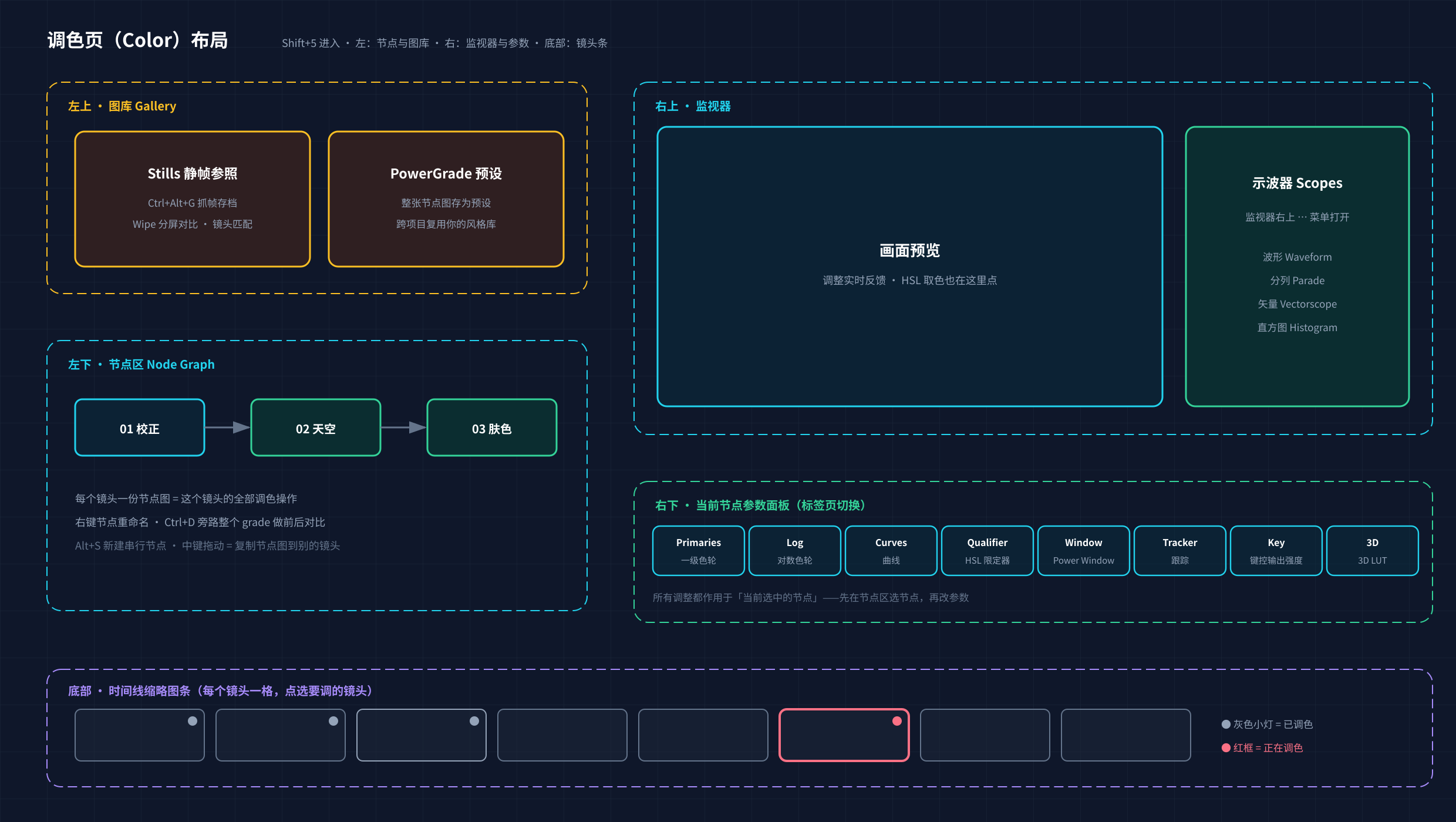1456x822 pixels.
Task: Click the 画面预览 monitor area
Action: pyautogui.click(x=909, y=267)
